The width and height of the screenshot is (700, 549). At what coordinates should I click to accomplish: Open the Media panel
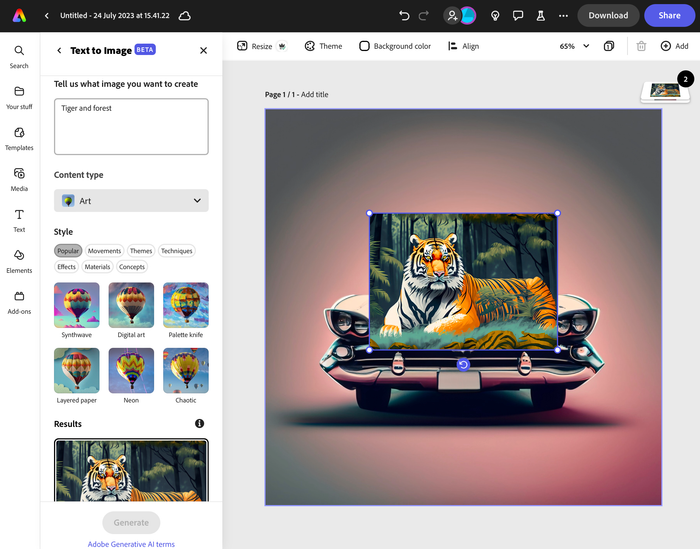pyautogui.click(x=19, y=179)
